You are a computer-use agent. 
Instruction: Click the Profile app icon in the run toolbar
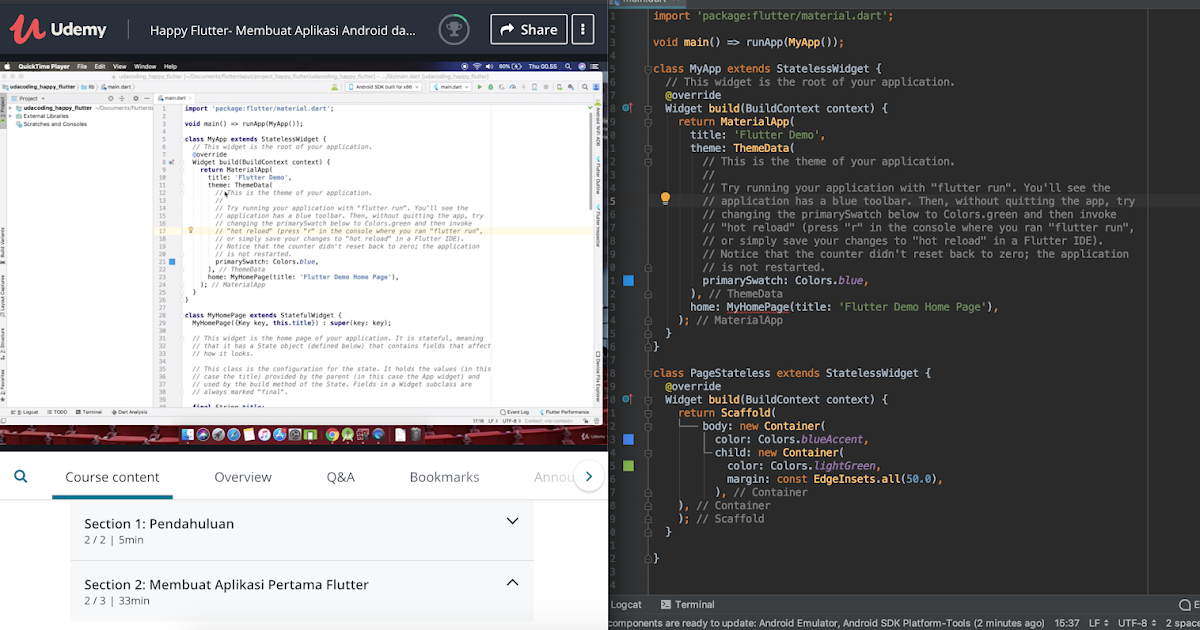coord(513,88)
